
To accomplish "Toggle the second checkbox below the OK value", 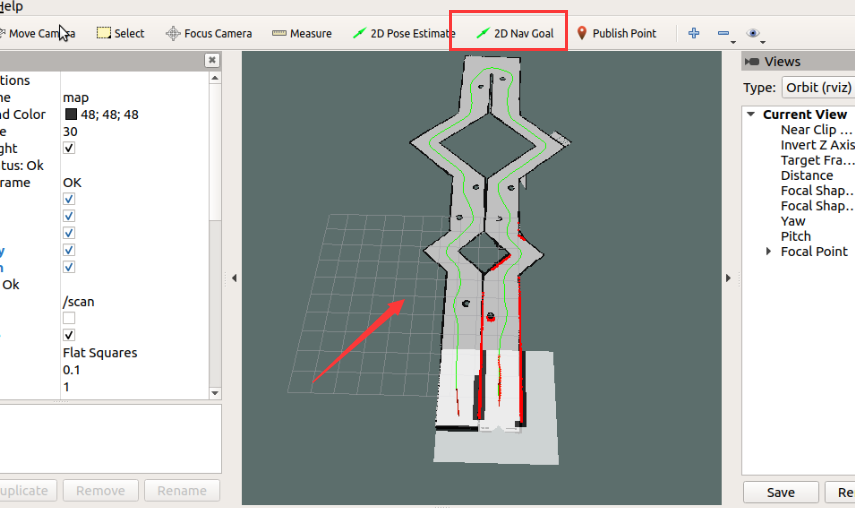I will coord(69,216).
